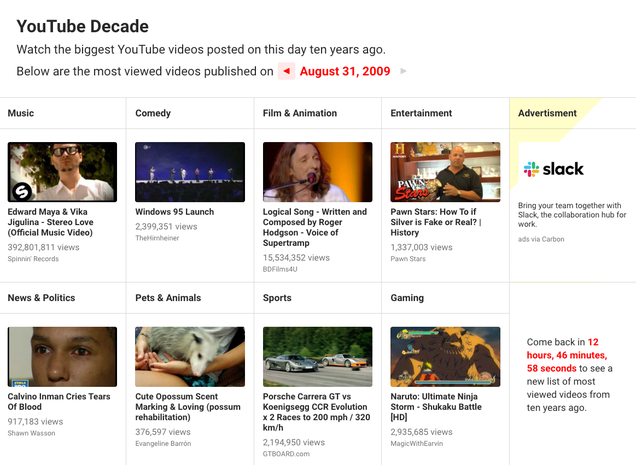Screen dimensions: 636x465
Task: Click the GTBOARD.com channel name
Action: coord(286,454)
